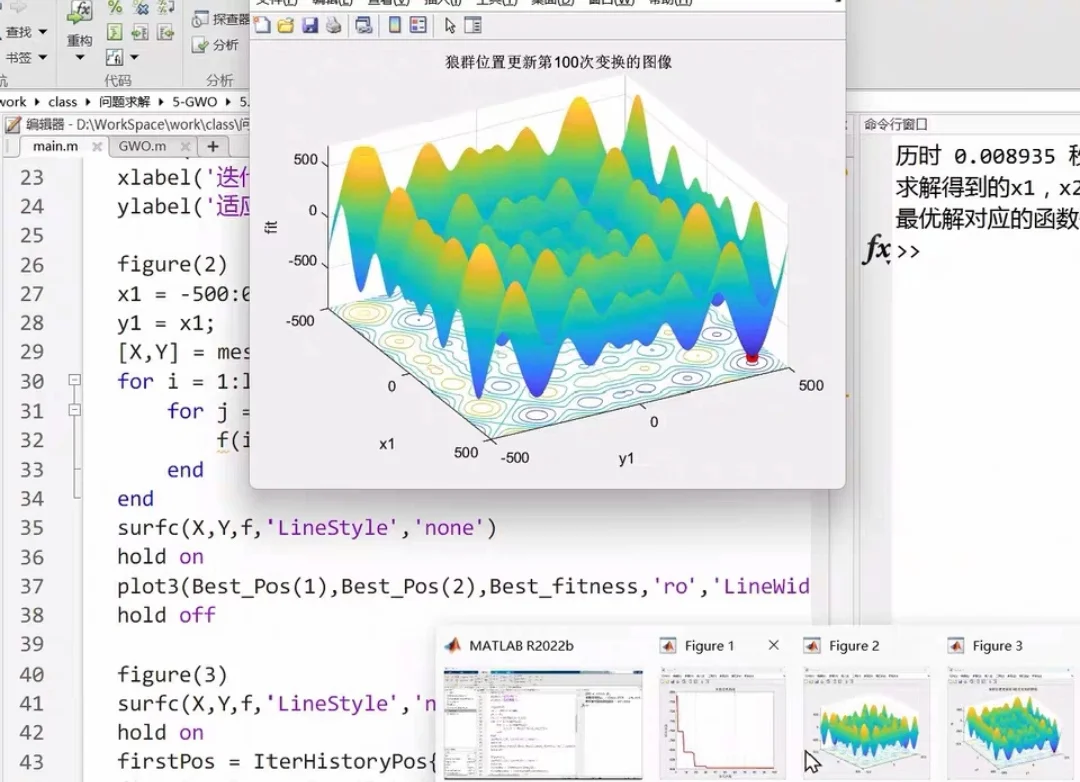1080x782 pixels.
Task: Click Link Plot icon in figure toolbar
Action: point(364,26)
